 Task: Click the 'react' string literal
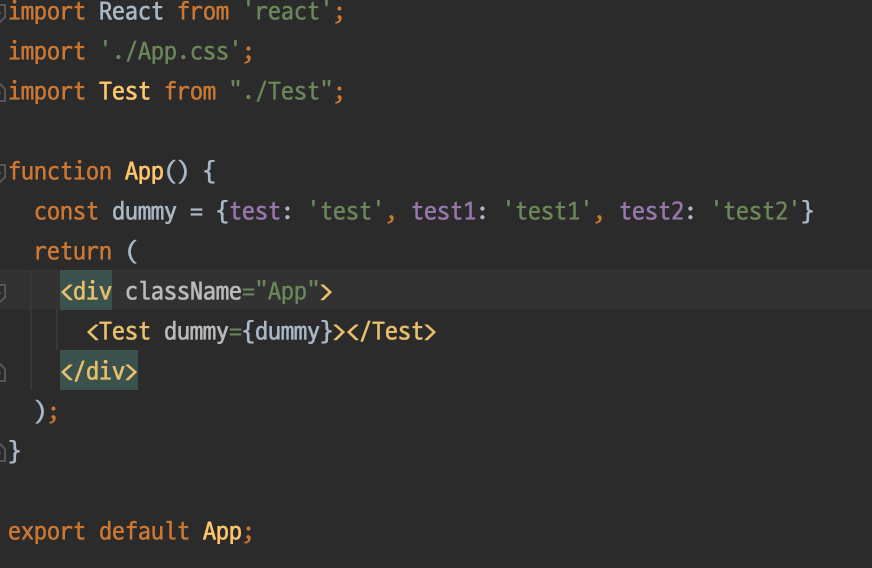[x=288, y=12]
